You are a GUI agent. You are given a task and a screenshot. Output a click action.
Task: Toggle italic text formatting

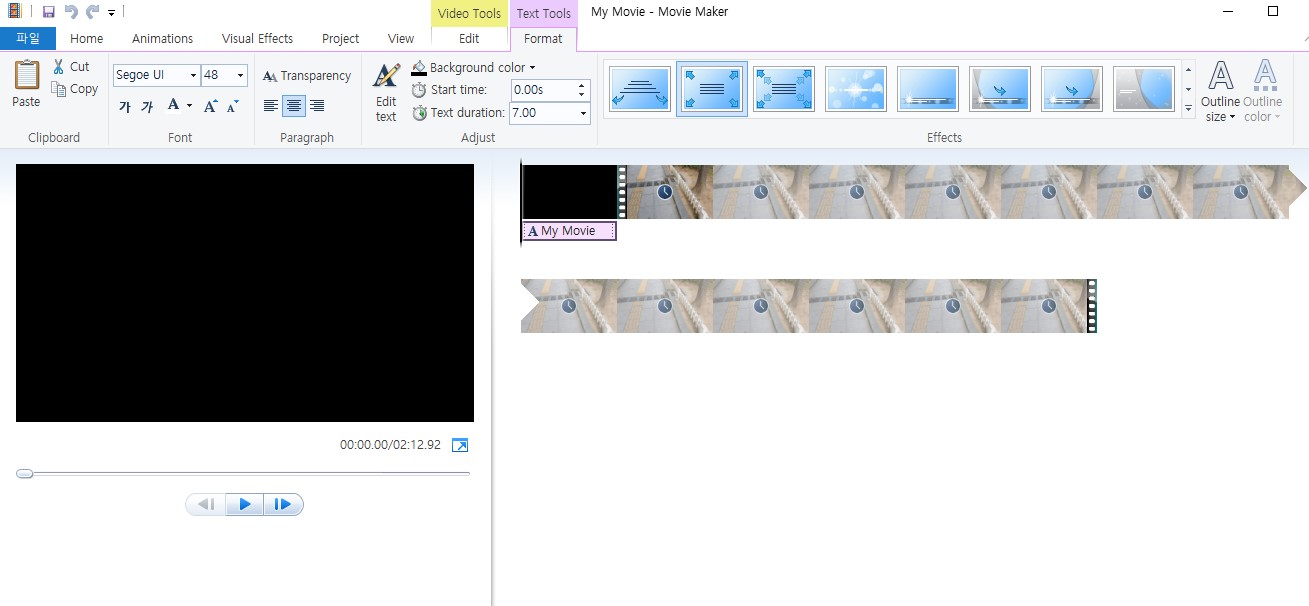click(147, 106)
